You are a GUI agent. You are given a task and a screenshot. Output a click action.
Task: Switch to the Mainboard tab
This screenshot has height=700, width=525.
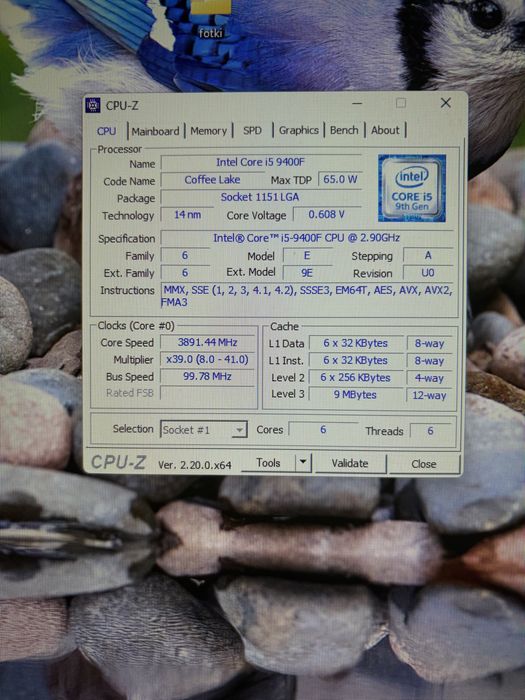[x=155, y=131]
